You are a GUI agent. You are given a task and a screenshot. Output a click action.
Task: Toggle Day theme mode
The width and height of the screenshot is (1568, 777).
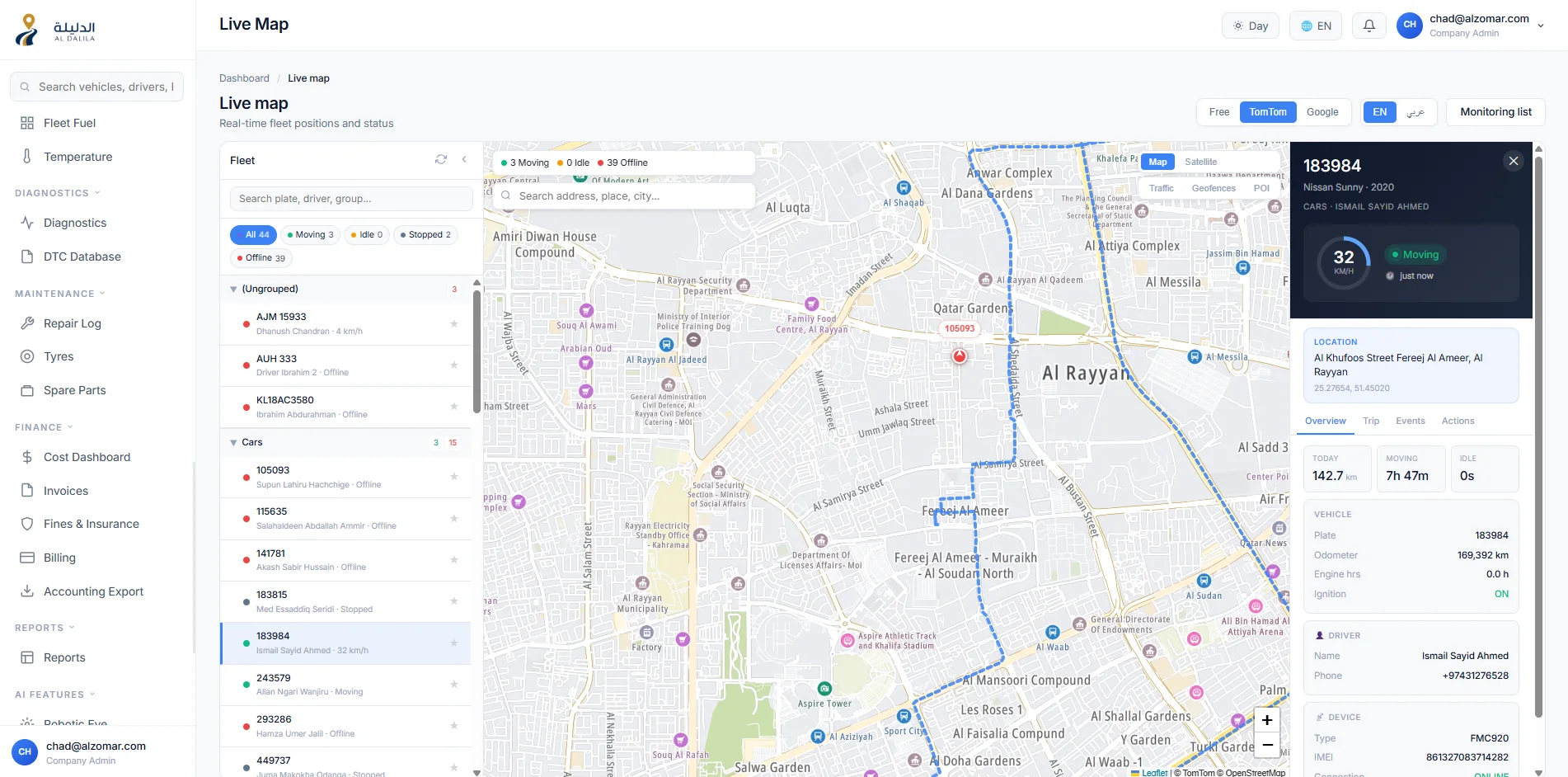click(1251, 26)
